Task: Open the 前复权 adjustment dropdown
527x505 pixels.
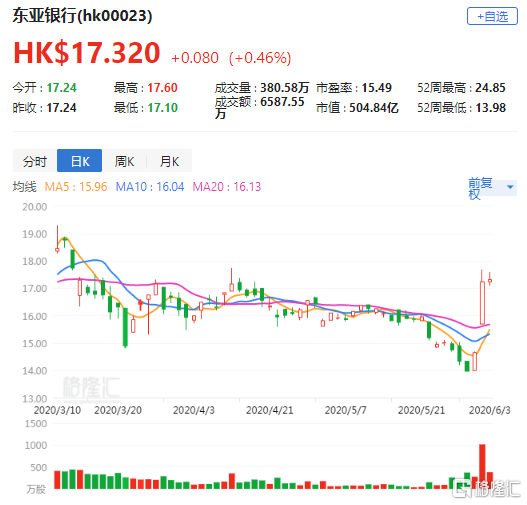Action: click(x=492, y=188)
